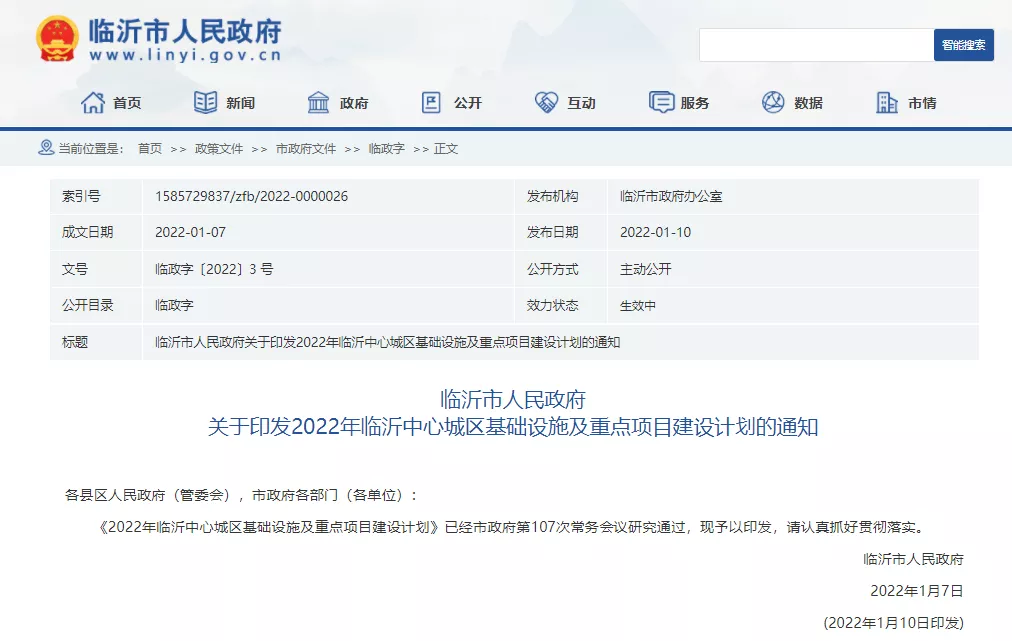Click the home house icon
Image resolution: width=1012 pixels, height=641 pixels.
tap(93, 103)
